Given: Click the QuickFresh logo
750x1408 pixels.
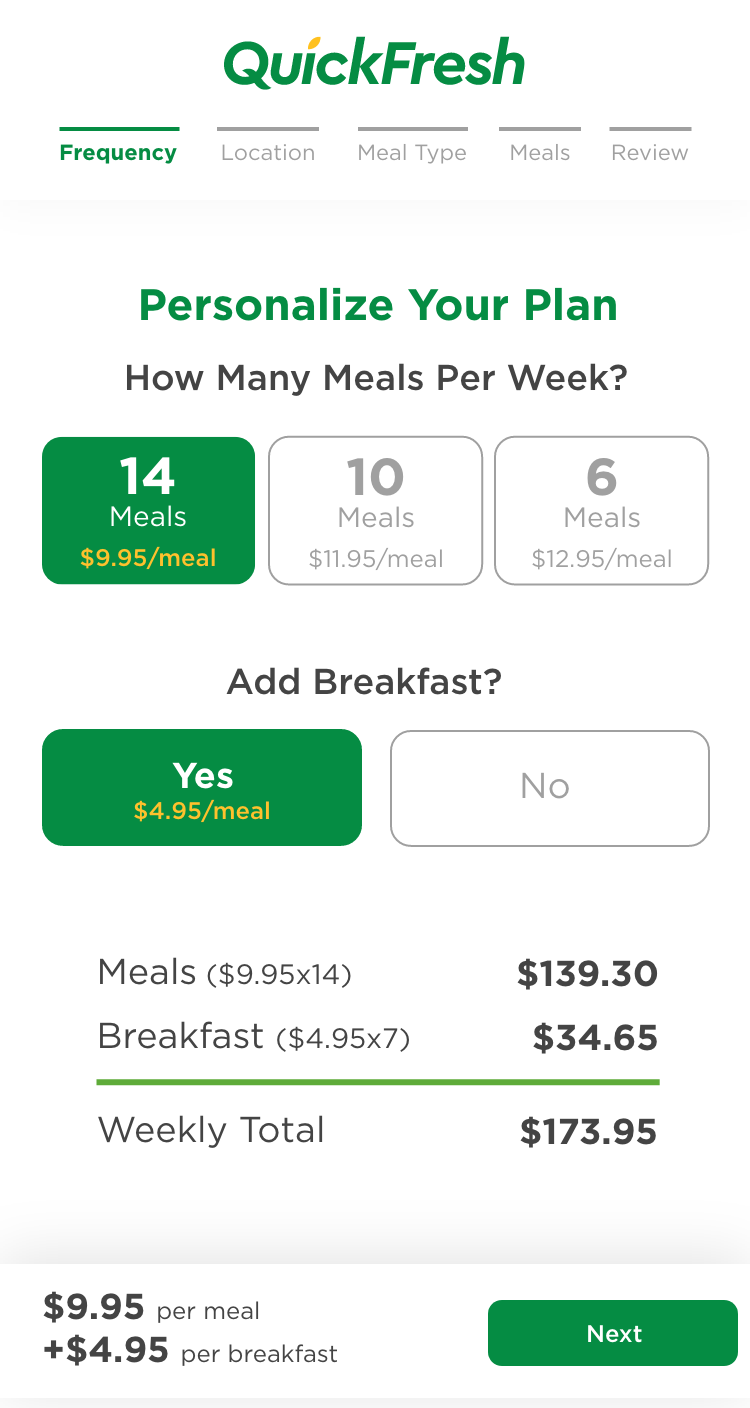Looking at the screenshot, I should (375, 63).
